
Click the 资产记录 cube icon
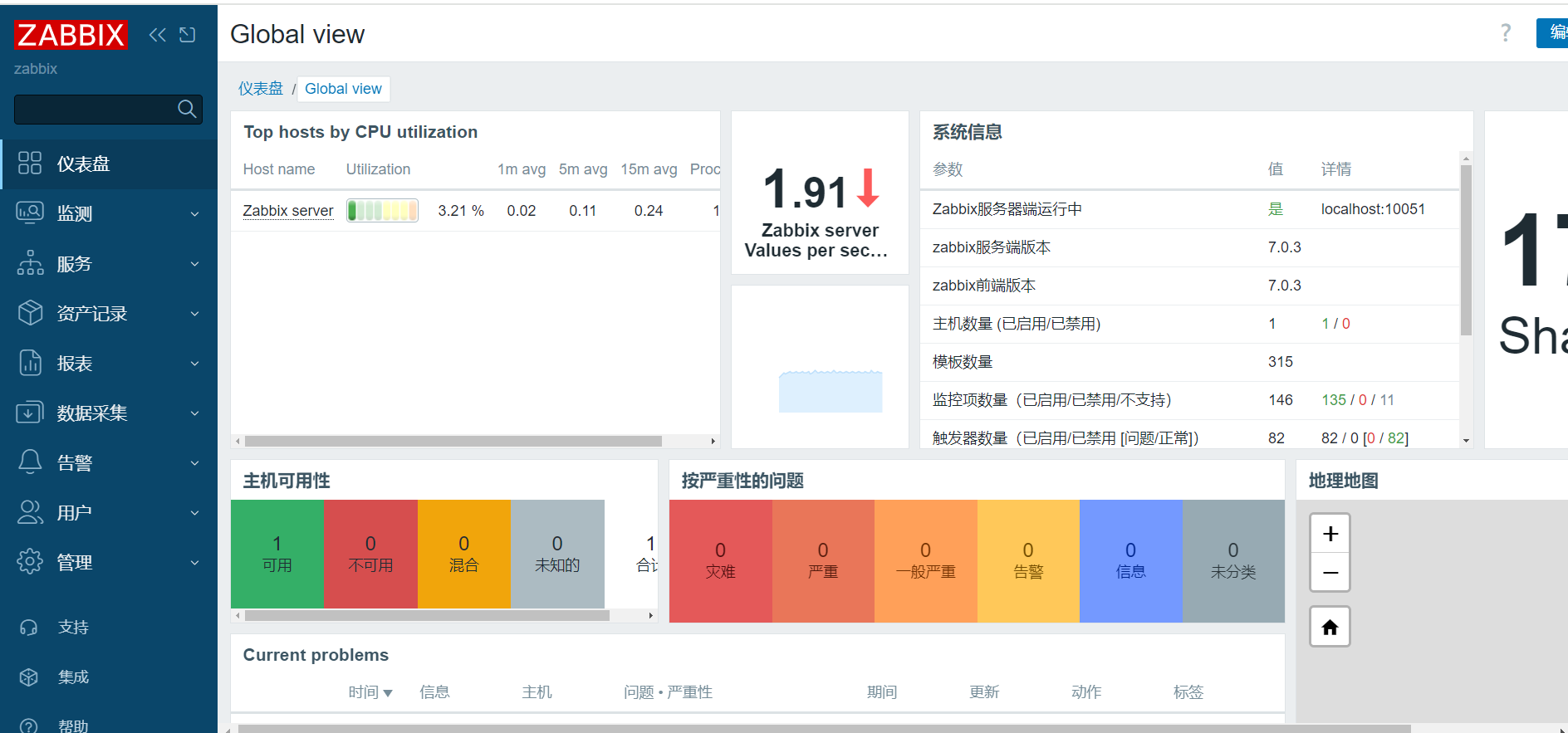pos(30,312)
